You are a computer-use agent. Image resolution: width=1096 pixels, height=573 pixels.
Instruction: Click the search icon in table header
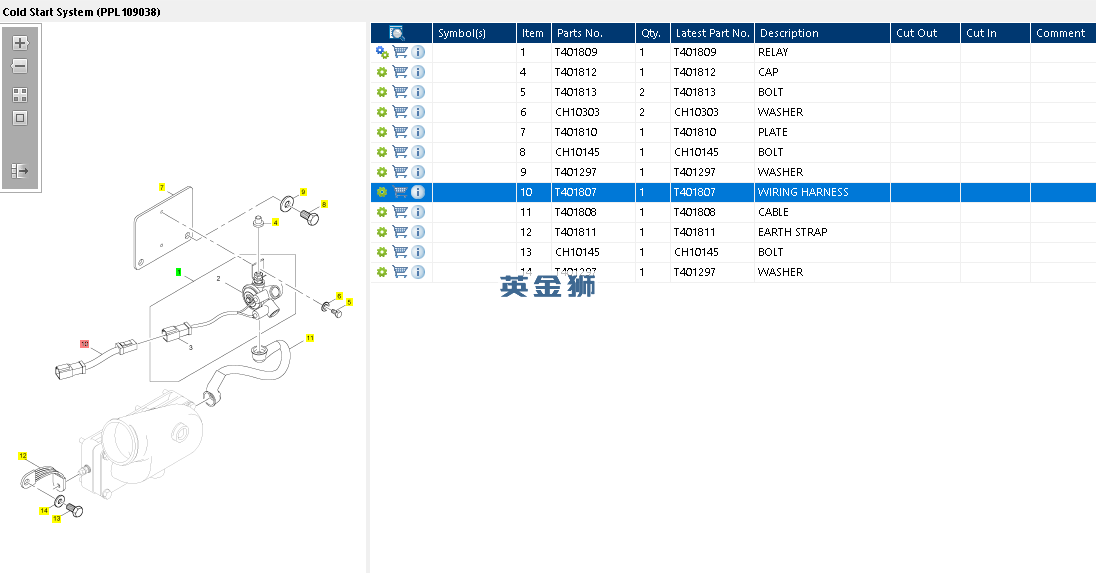pos(396,33)
